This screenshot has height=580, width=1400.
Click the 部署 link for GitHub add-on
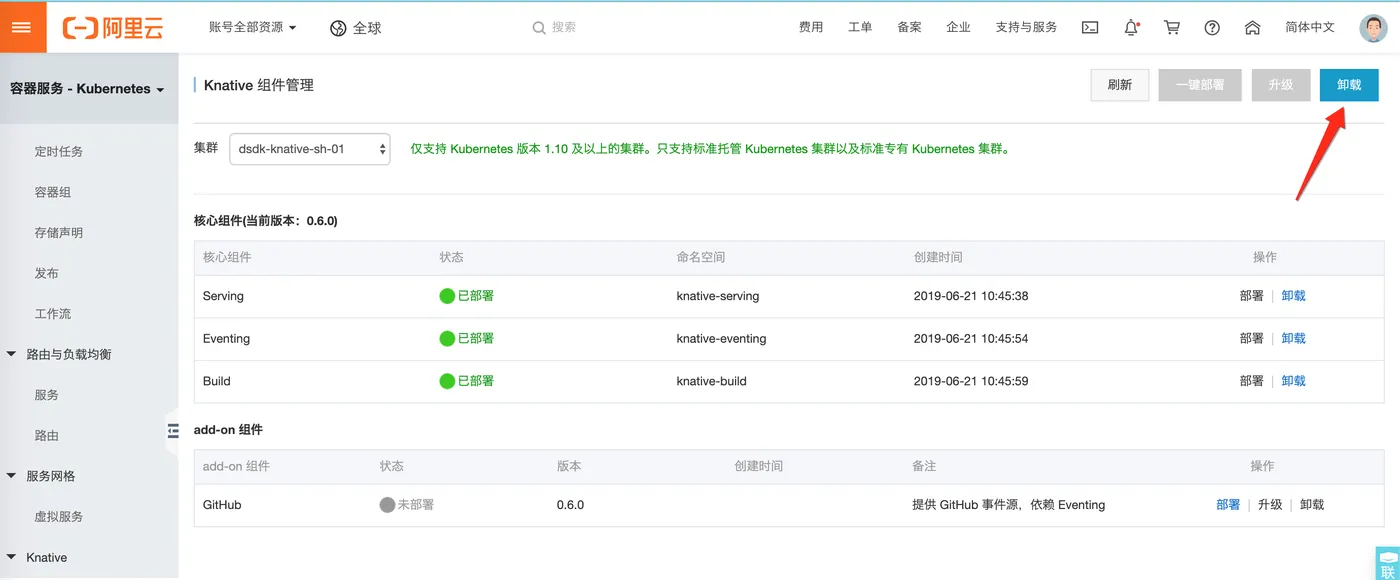1228,505
